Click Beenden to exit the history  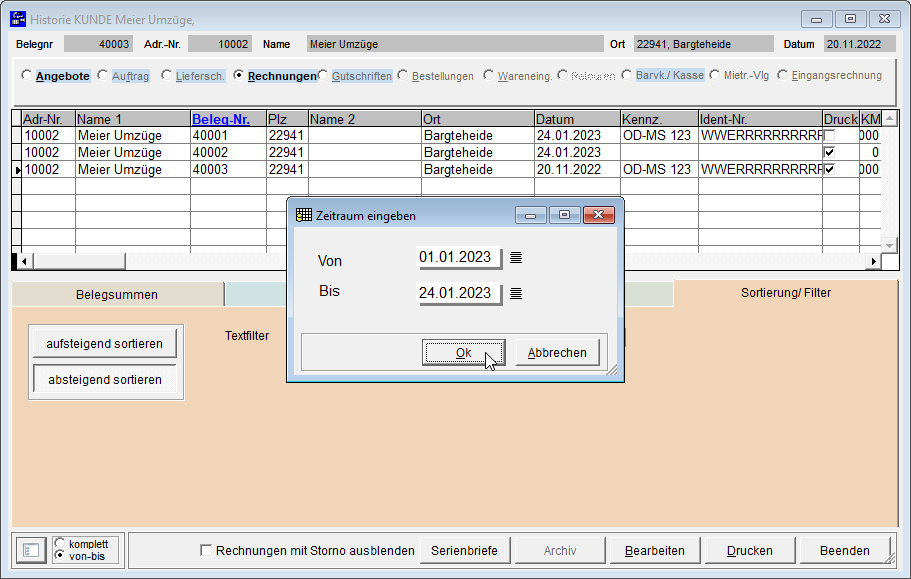tap(845, 550)
